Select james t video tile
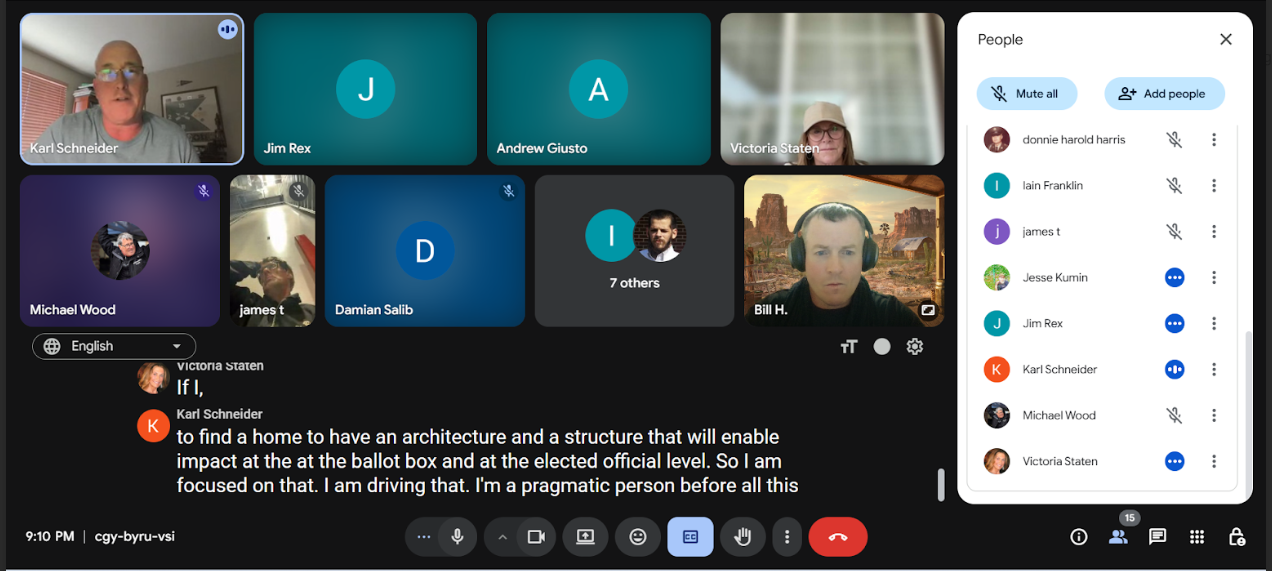 [272, 251]
